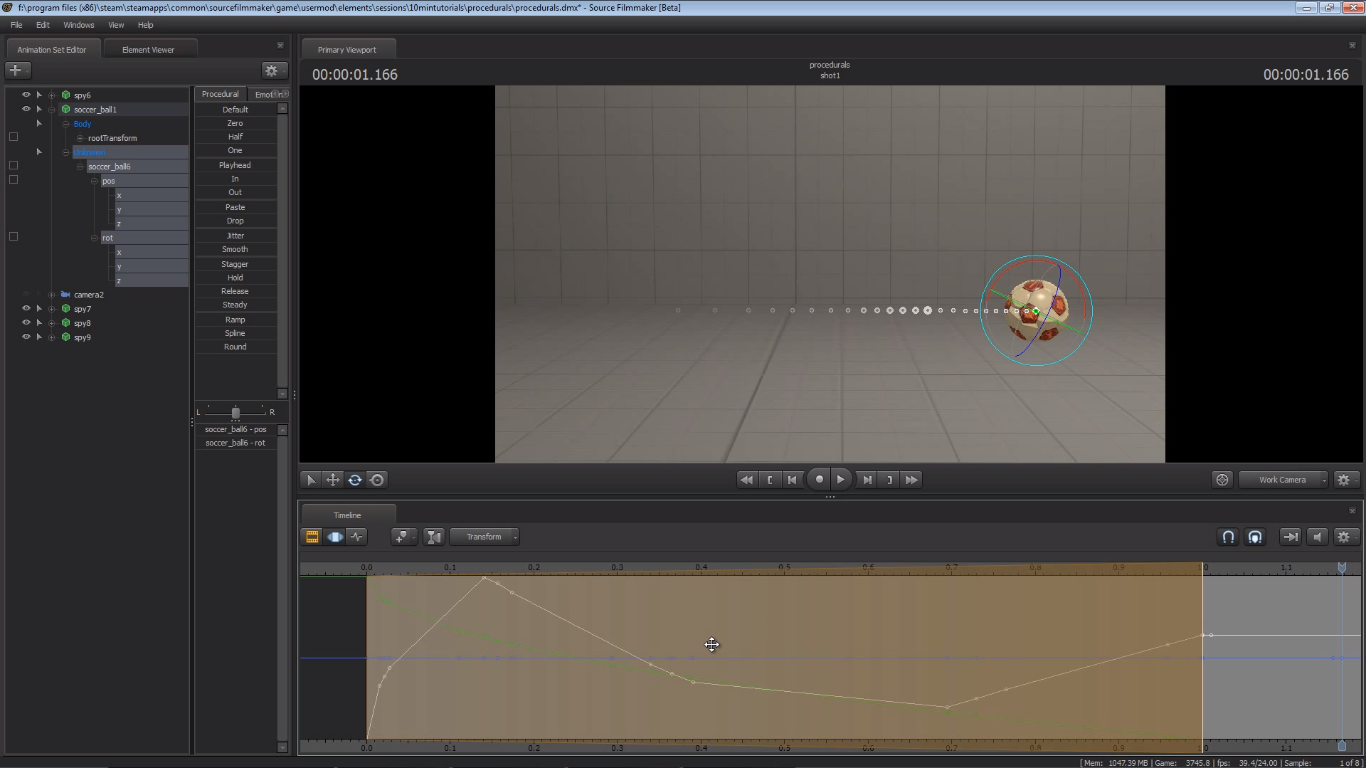
Task: Click the right bracket next clip button
Action: coord(889,480)
